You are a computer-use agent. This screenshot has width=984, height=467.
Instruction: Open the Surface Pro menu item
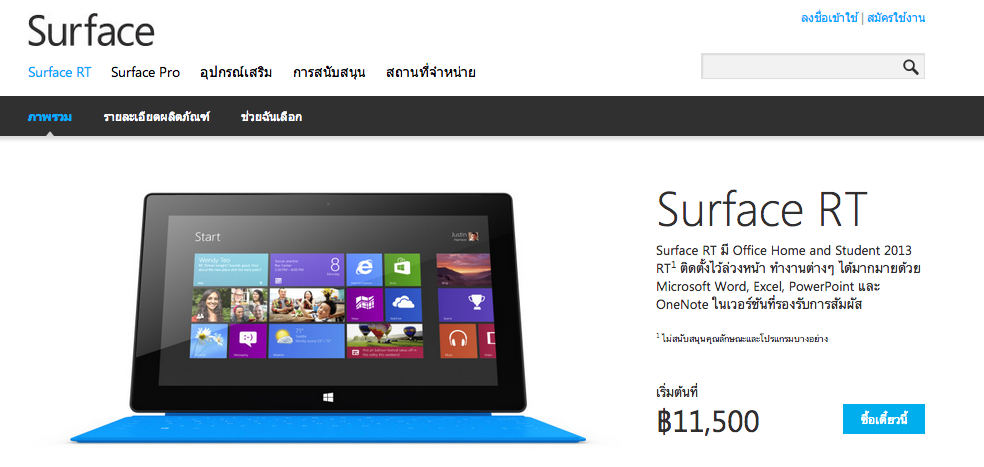tap(146, 72)
